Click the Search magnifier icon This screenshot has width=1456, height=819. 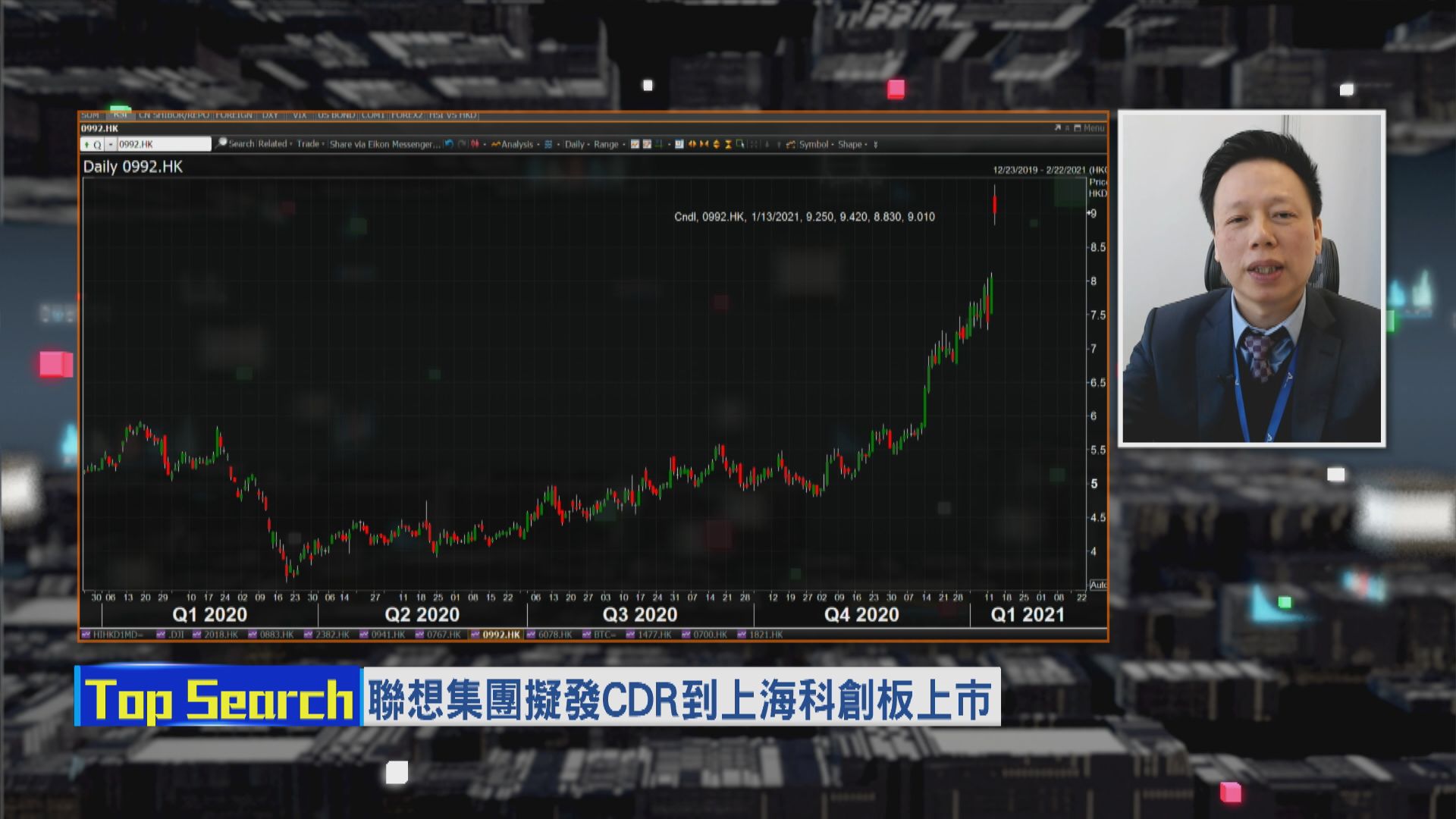(x=222, y=143)
